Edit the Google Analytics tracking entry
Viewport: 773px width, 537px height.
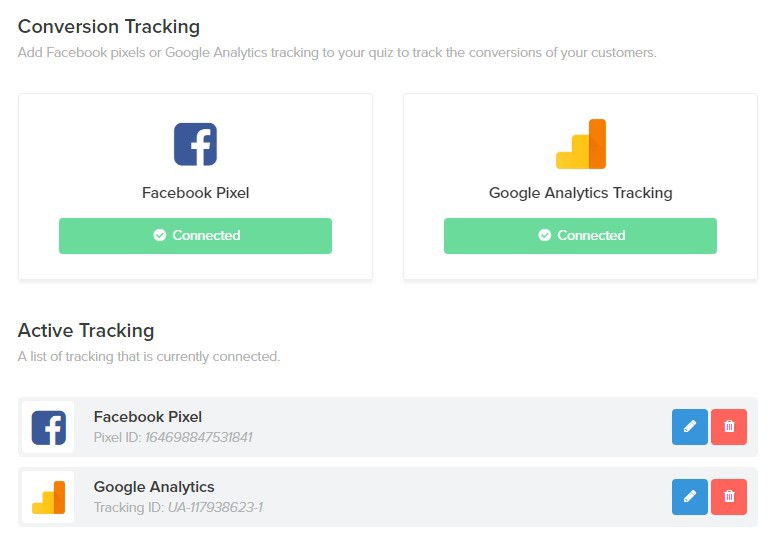pyautogui.click(x=690, y=497)
